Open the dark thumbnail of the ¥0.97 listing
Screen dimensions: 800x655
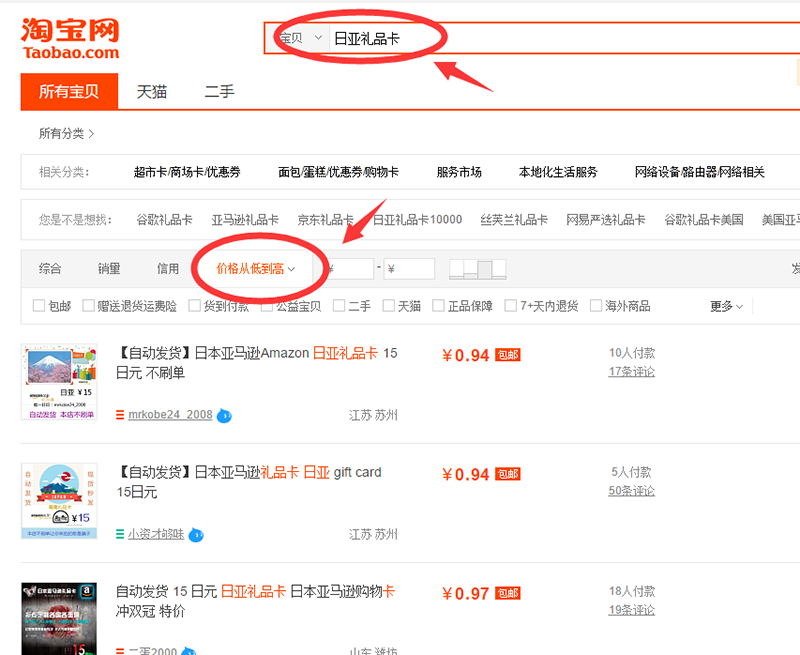point(59,619)
